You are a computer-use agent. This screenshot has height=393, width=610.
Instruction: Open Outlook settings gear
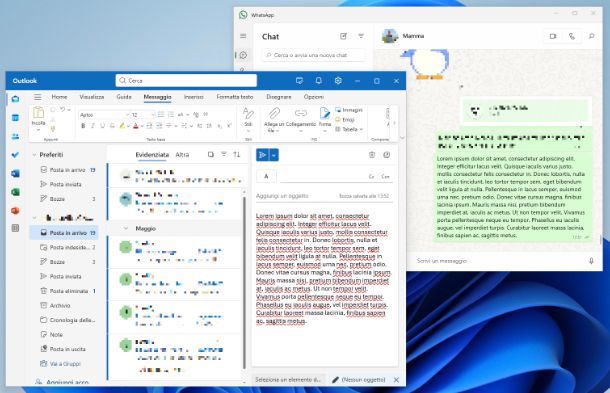338,81
